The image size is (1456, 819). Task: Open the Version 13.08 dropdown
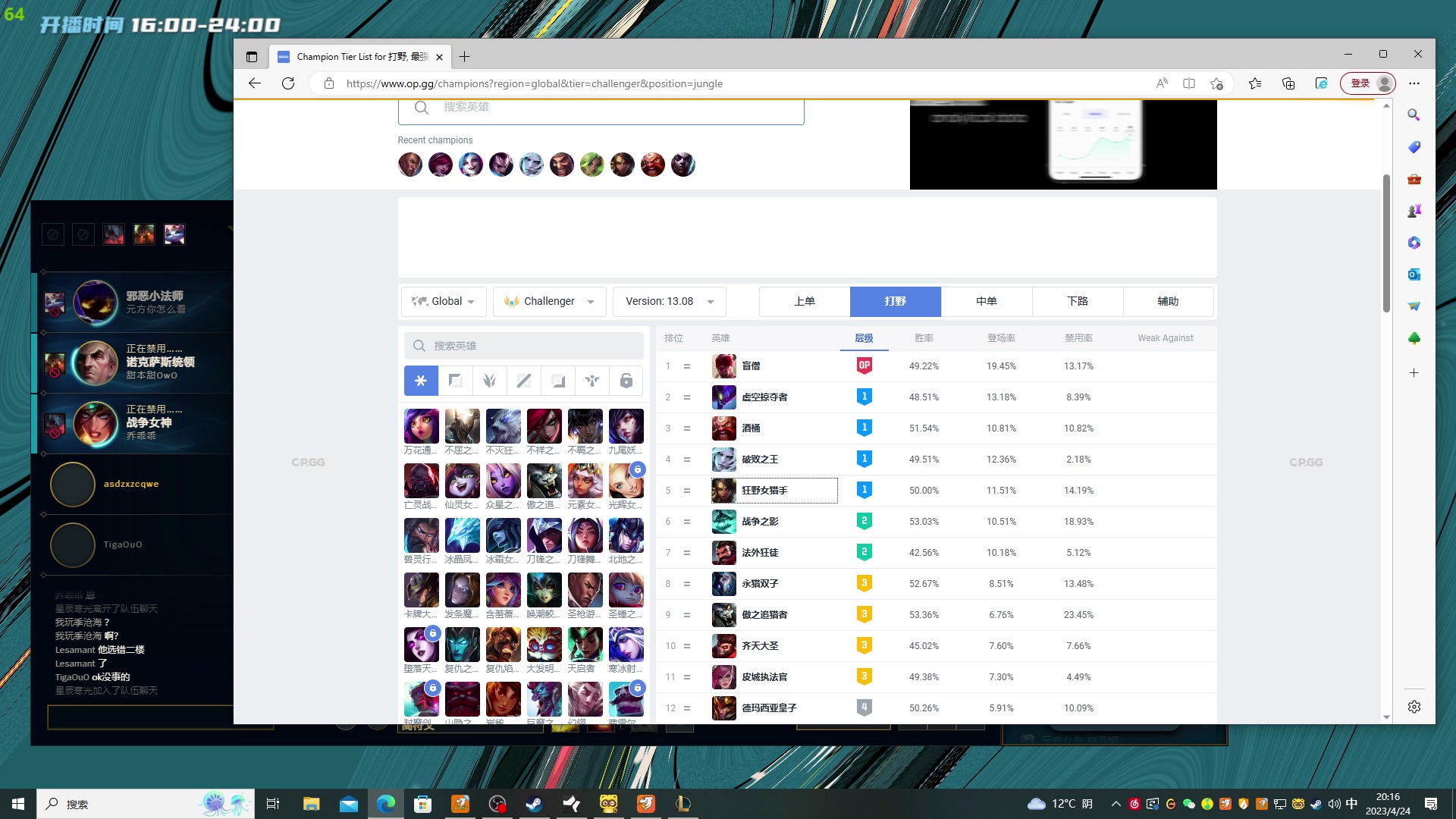pos(669,301)
